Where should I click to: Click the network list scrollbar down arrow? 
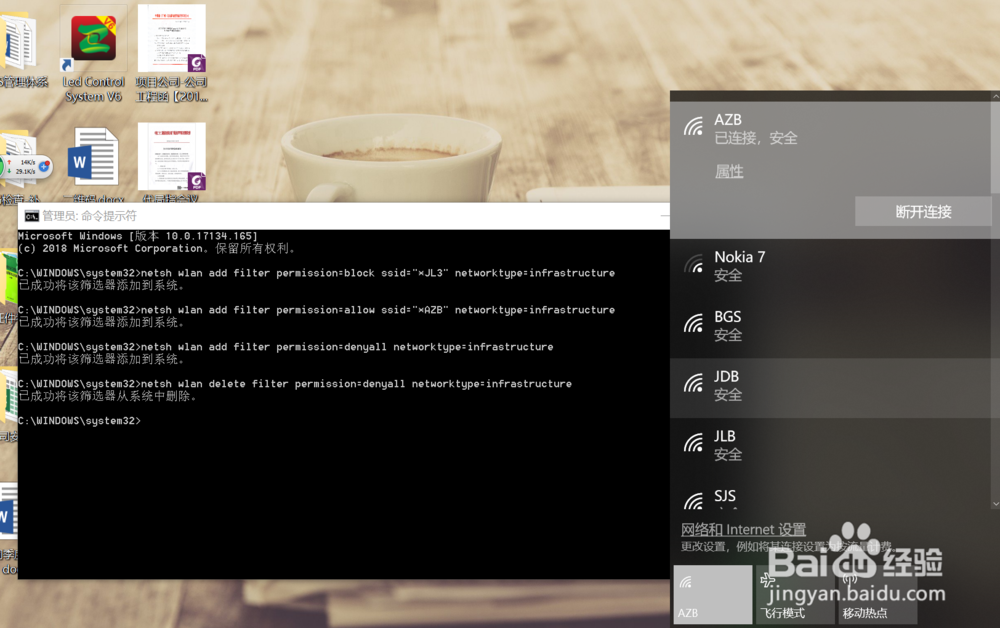tap(996, 504)
